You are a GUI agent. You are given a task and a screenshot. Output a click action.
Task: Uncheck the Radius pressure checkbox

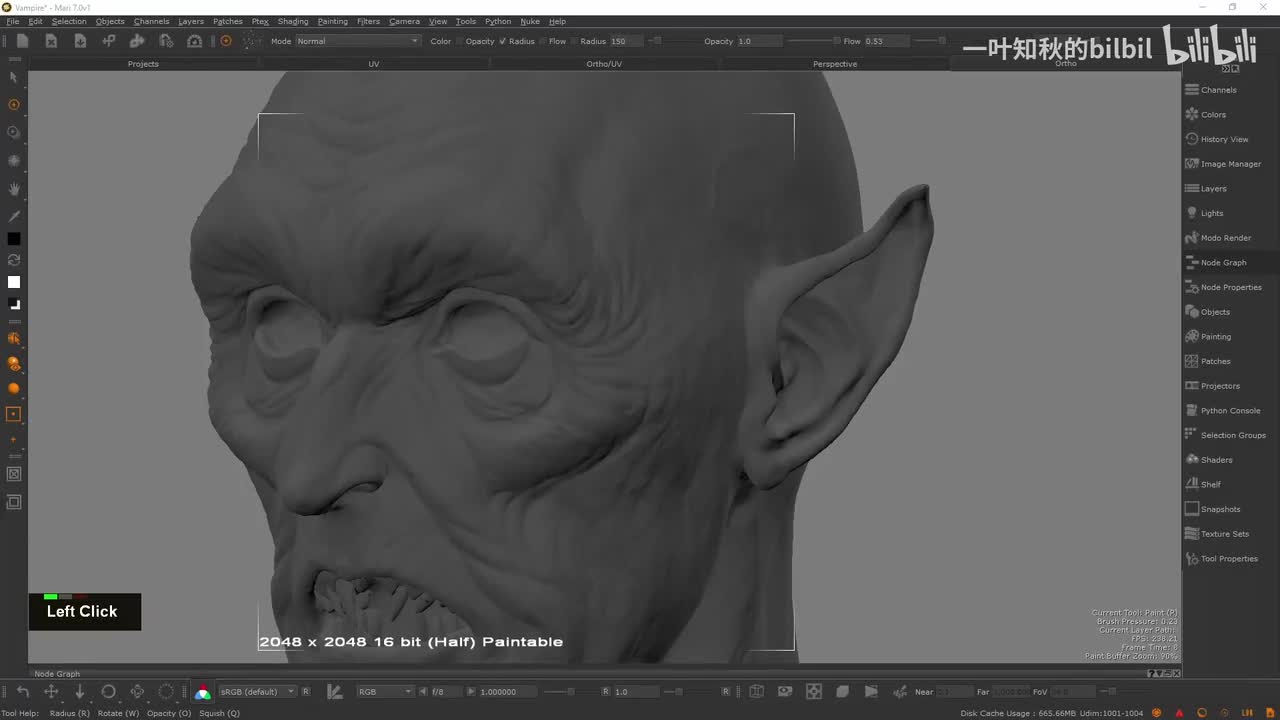click(x=502, y=41)
